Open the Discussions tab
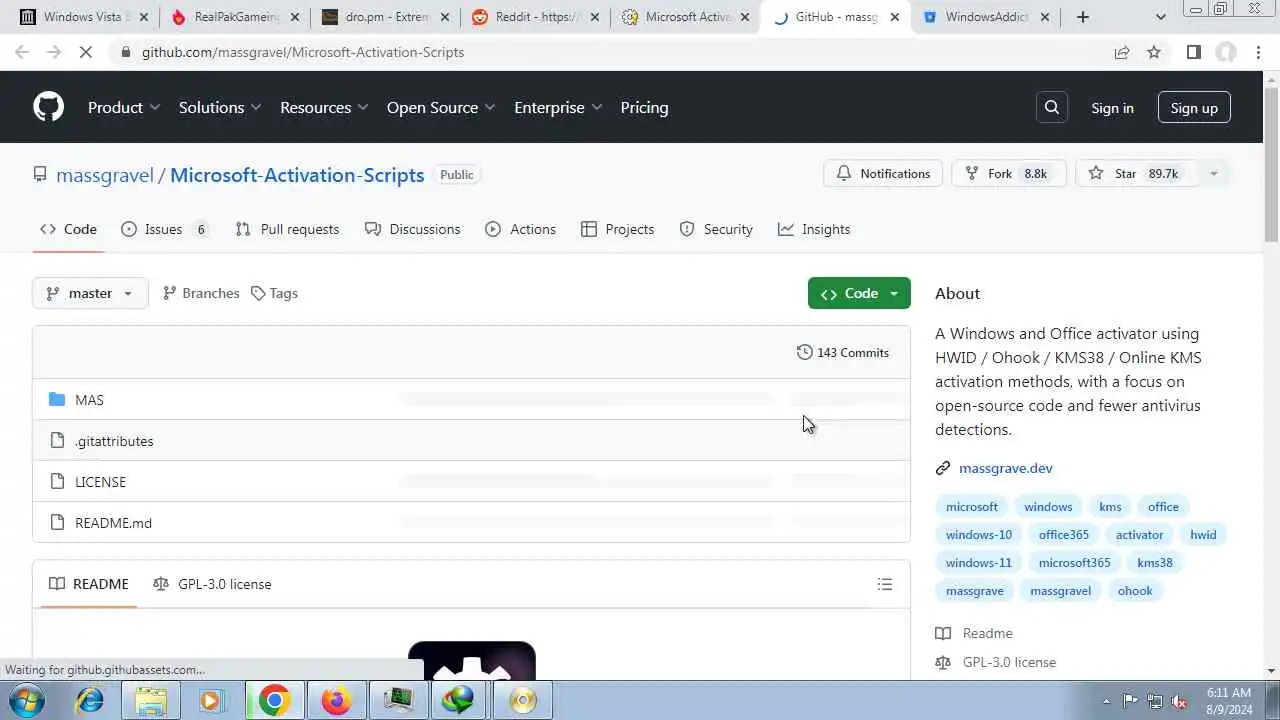 pos(413,229)
